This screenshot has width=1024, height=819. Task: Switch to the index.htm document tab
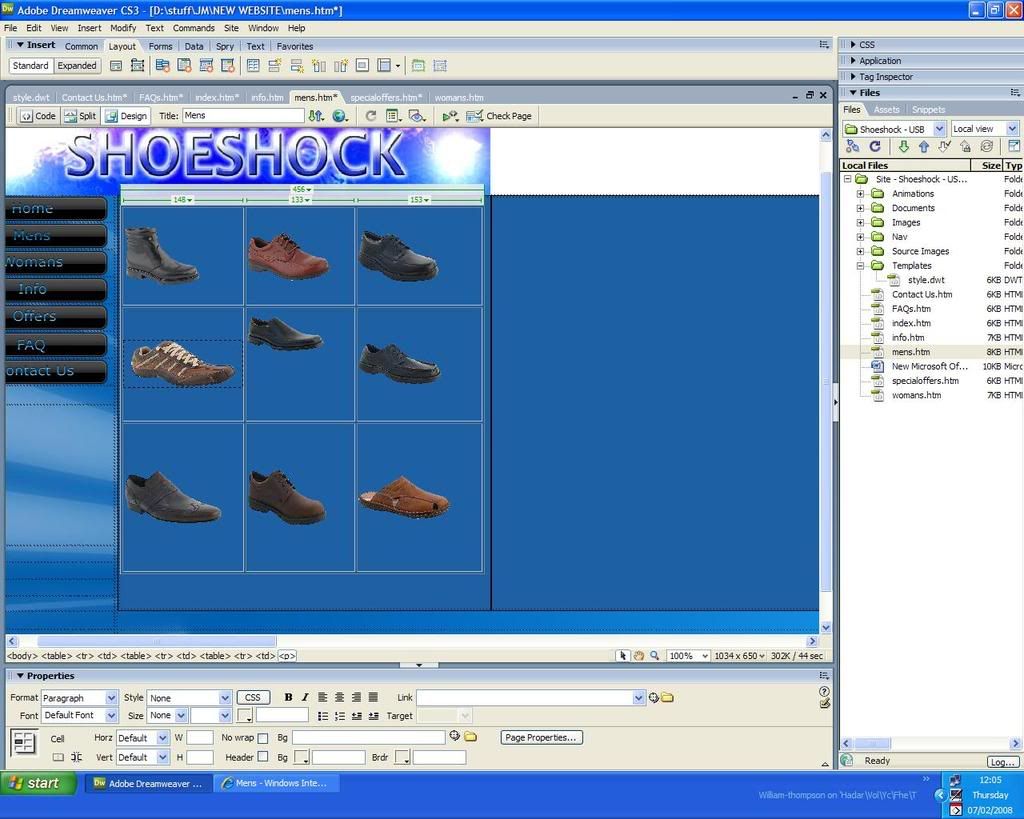click(217, 97)
